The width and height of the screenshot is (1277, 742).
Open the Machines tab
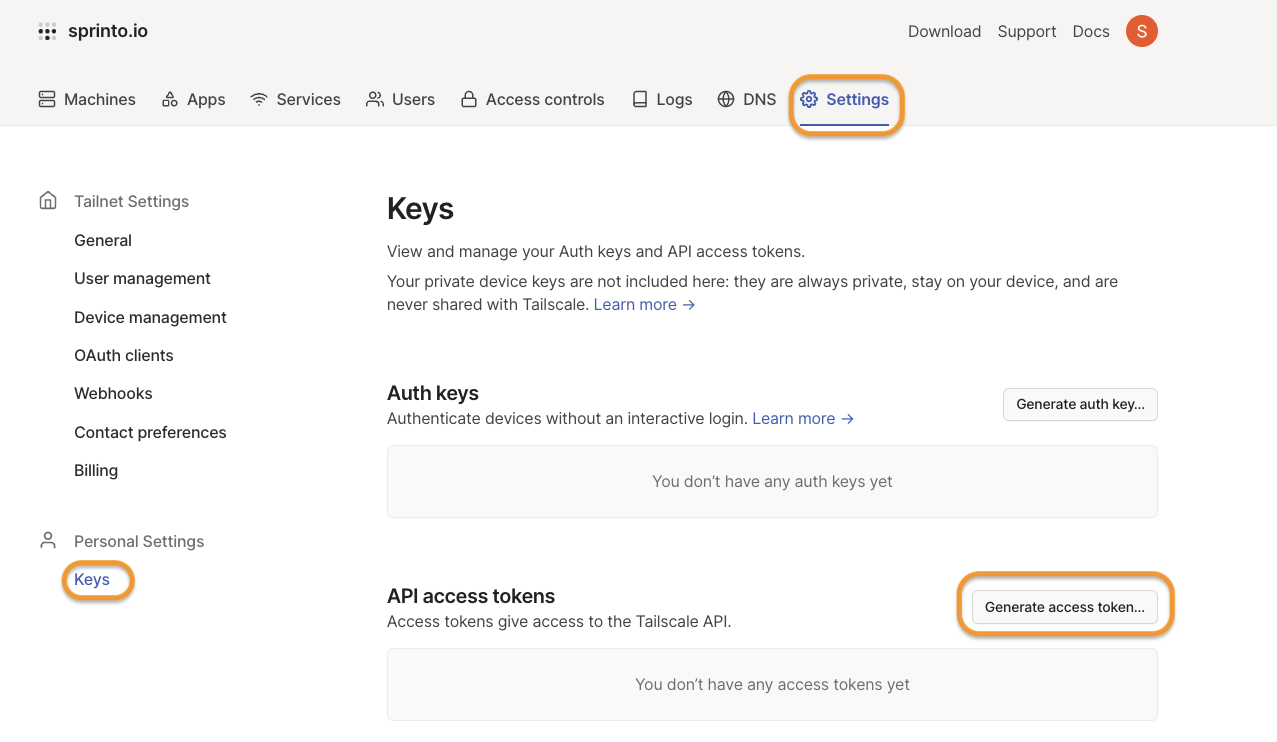(87, 99)
